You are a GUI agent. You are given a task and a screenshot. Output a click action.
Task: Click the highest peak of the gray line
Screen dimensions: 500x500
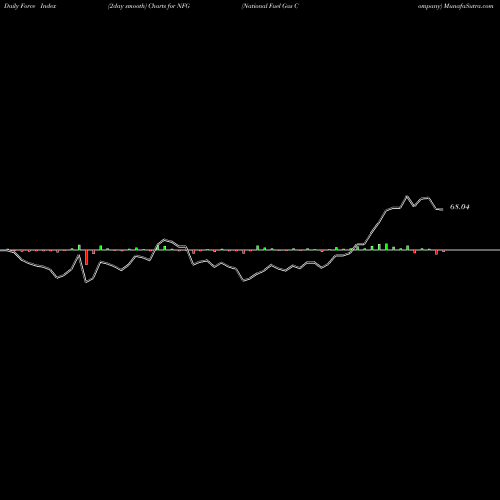coord(407,196)
